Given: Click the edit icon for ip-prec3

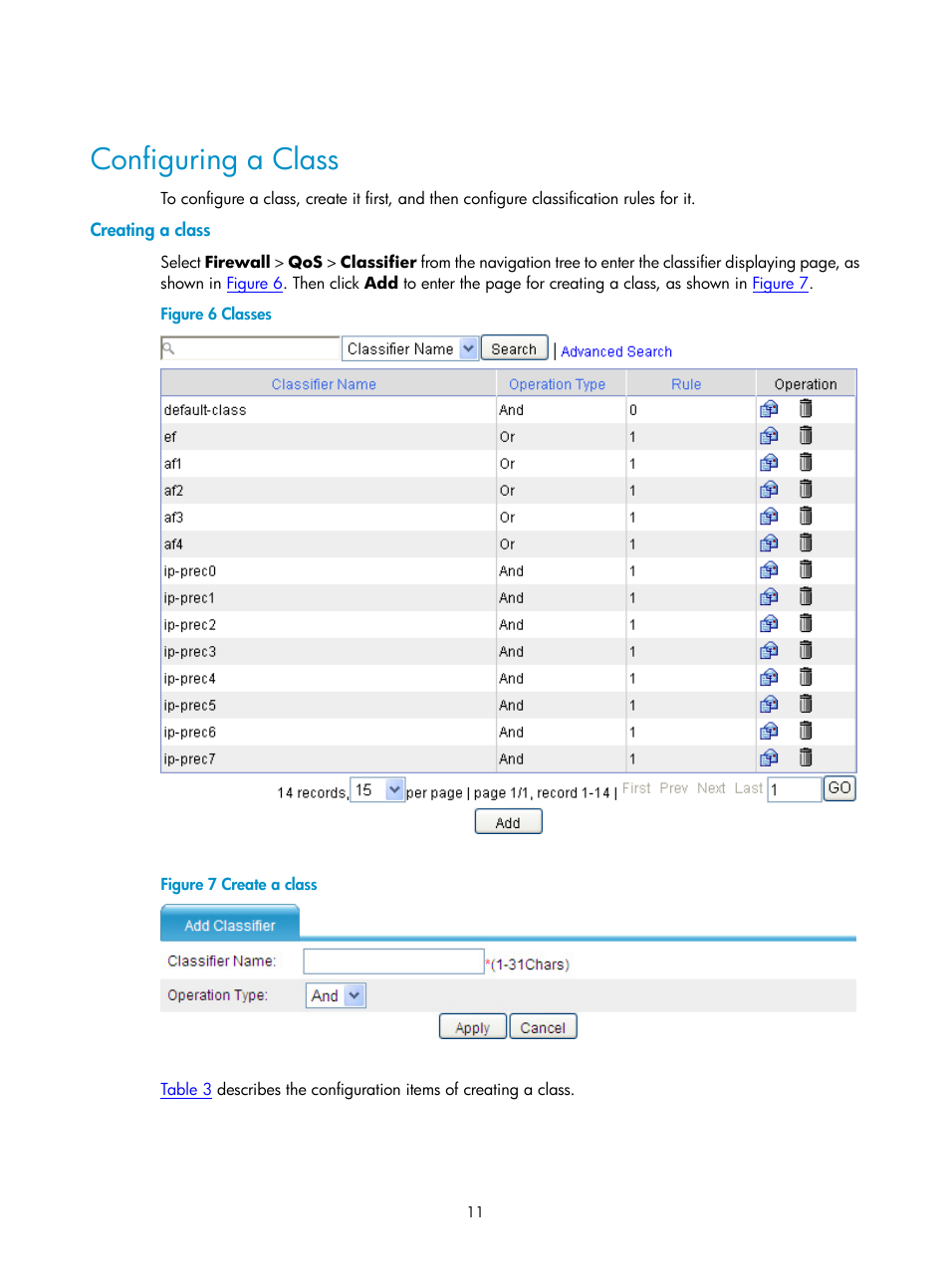Looking at the screenshot, I should pos(769,651).
